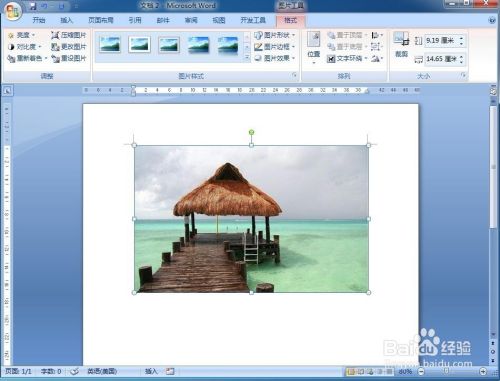The height and width of the screenshot is (381, 500).
Task: Open the 位置 (Position) dropdown button
Action: [x=314, y=48]
